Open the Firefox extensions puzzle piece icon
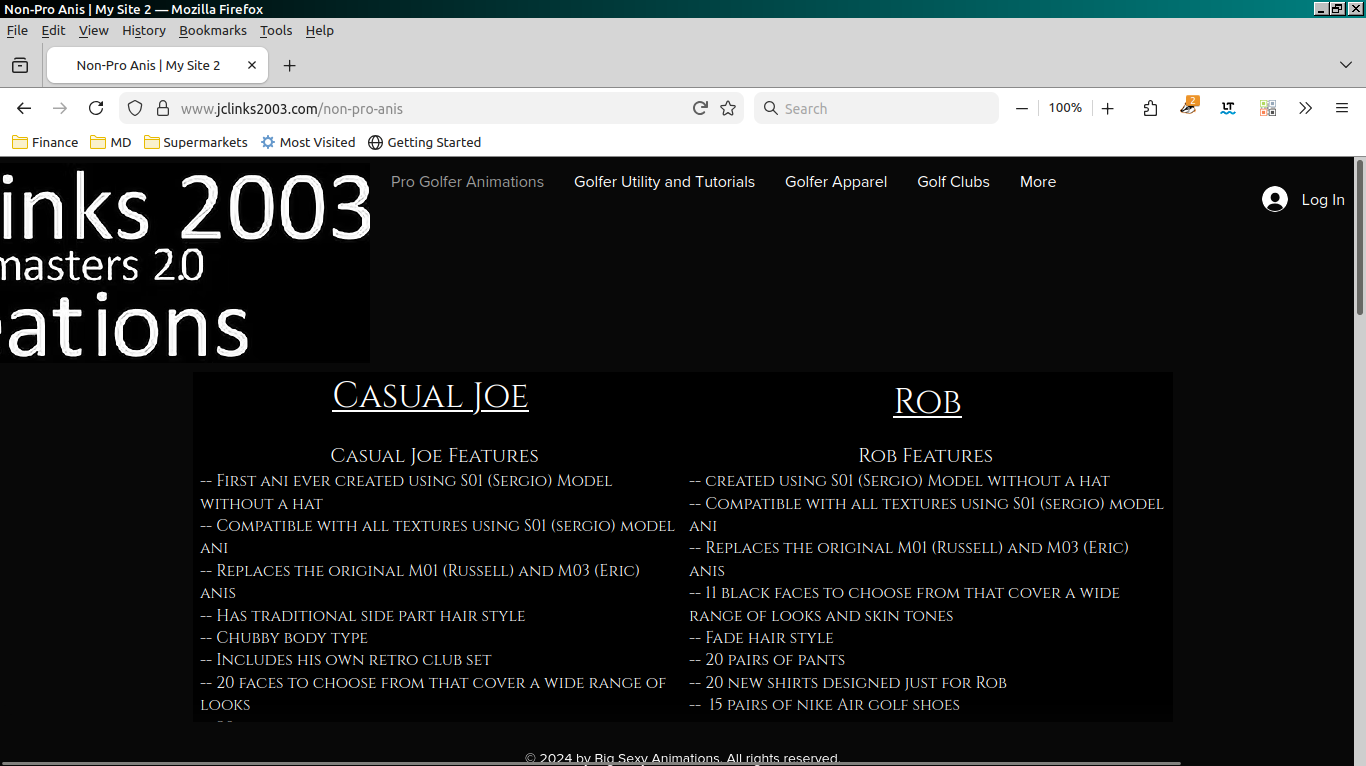This screenshot has width=1366, height=766. 1150,108
